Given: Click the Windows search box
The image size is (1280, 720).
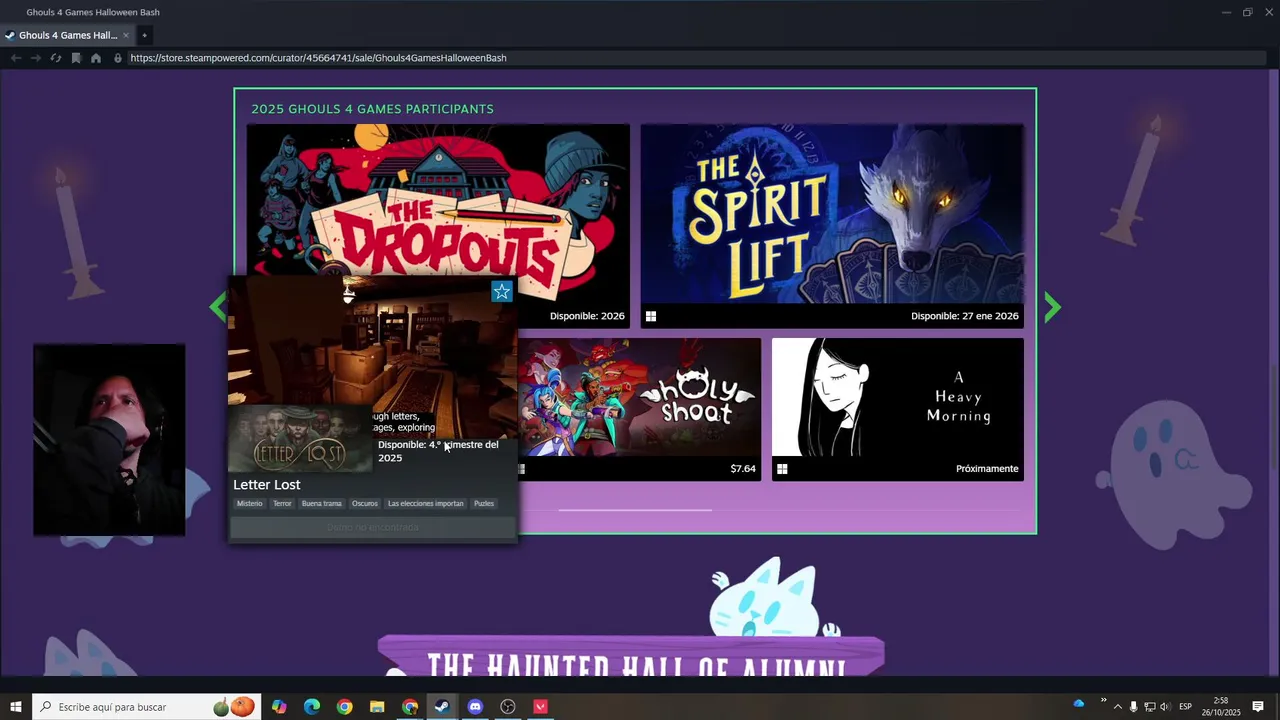Looking at the screenshot, I should click(146, 707).
